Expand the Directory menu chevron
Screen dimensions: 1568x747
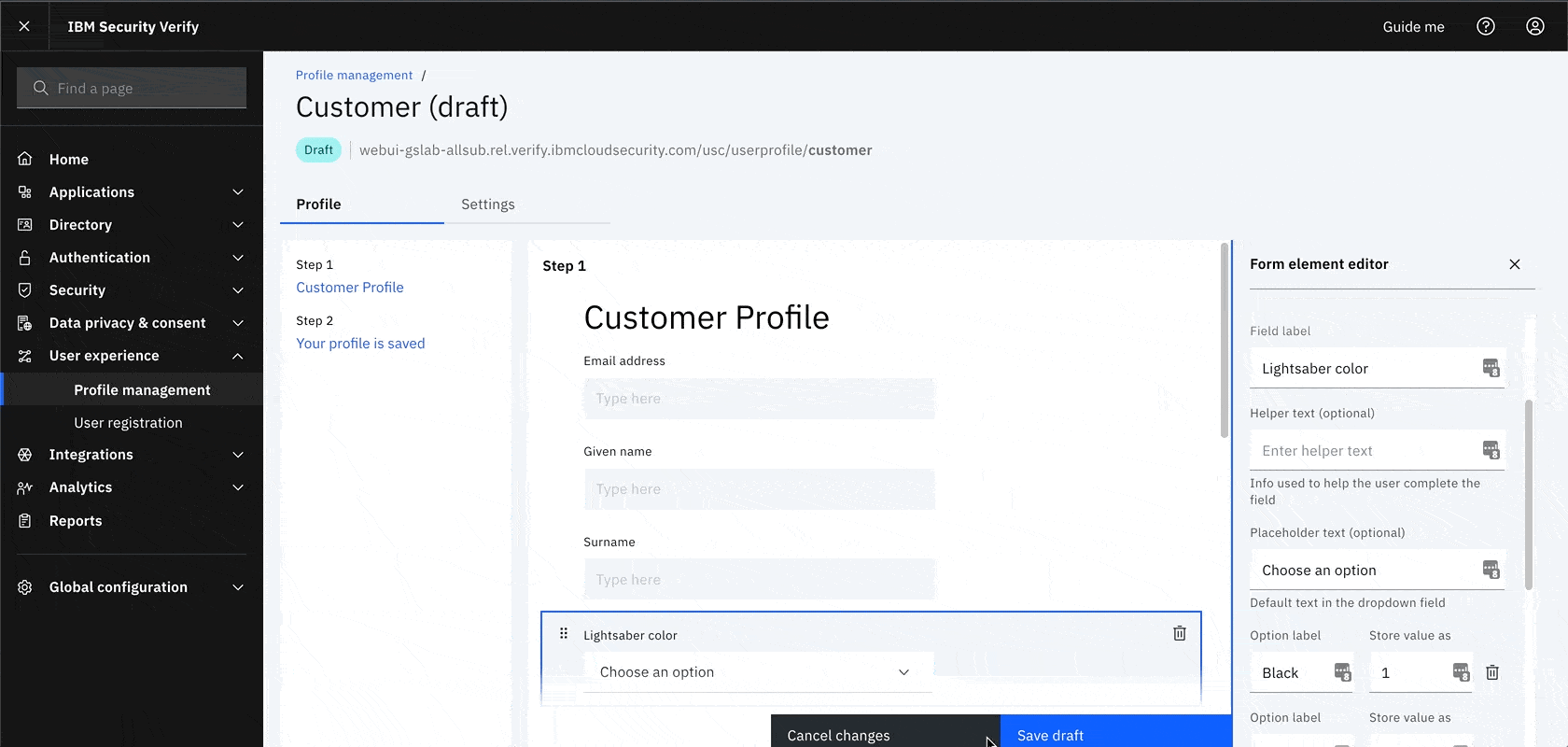click(238, 224)
